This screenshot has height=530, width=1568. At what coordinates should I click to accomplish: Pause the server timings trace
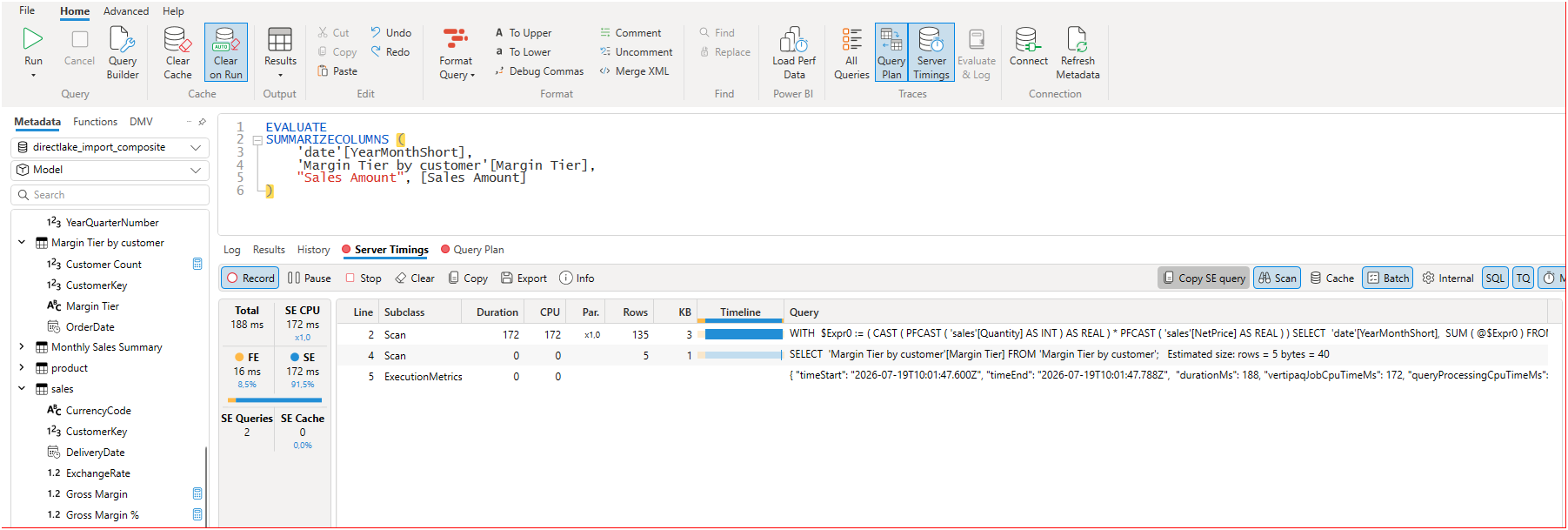[310, 278]
